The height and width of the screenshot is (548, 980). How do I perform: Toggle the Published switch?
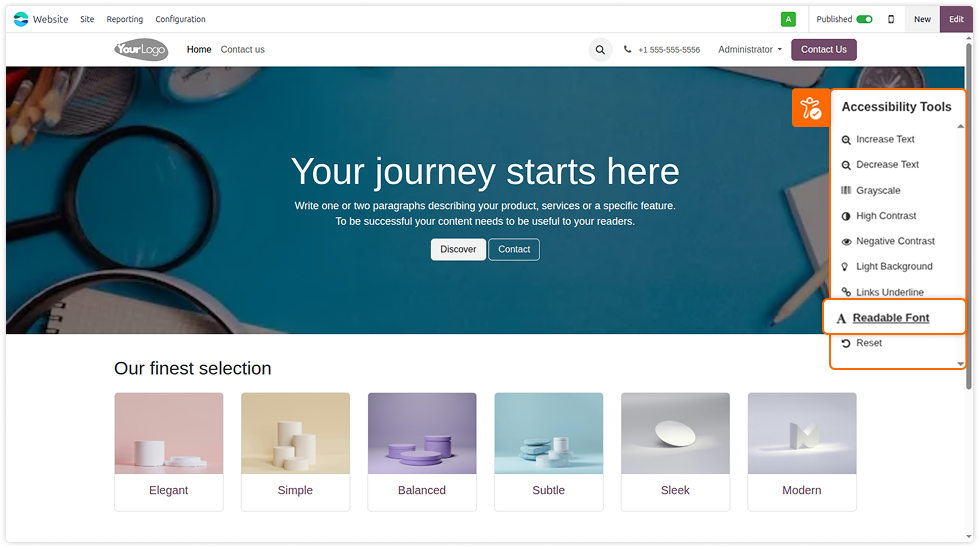pos(864,19)
